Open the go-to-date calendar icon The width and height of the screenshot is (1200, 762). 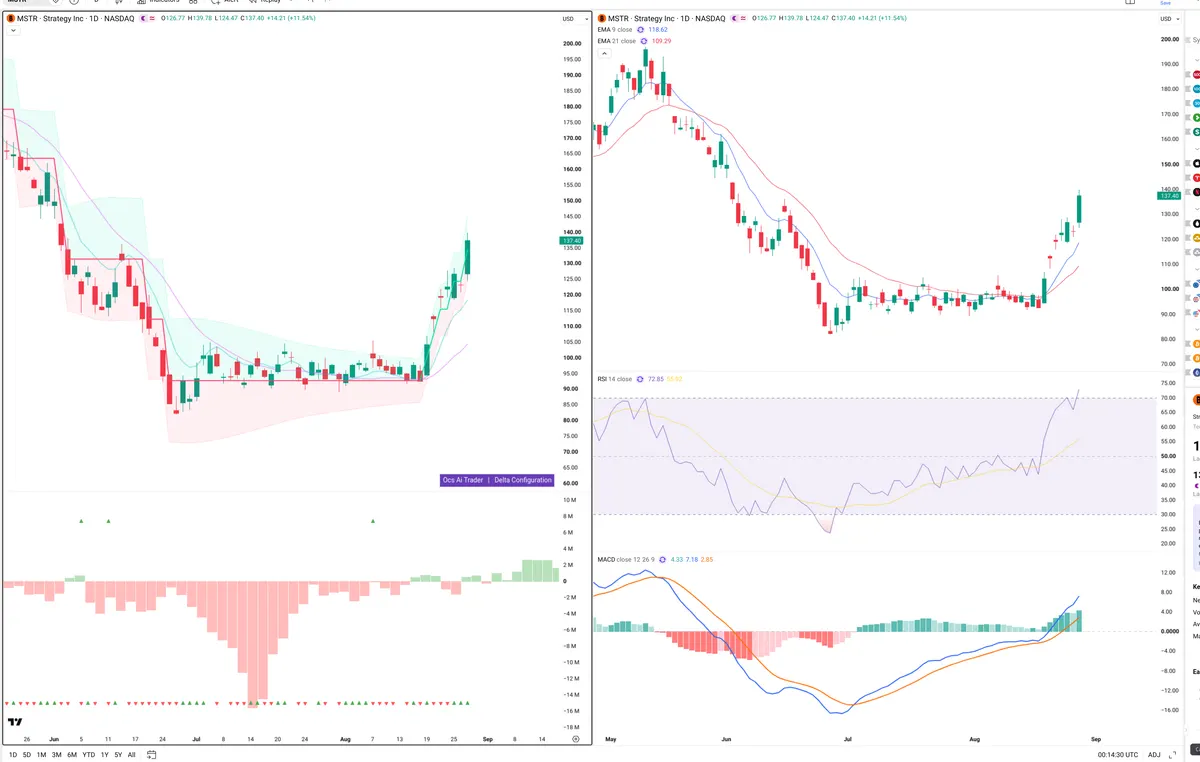click(151, 755)
